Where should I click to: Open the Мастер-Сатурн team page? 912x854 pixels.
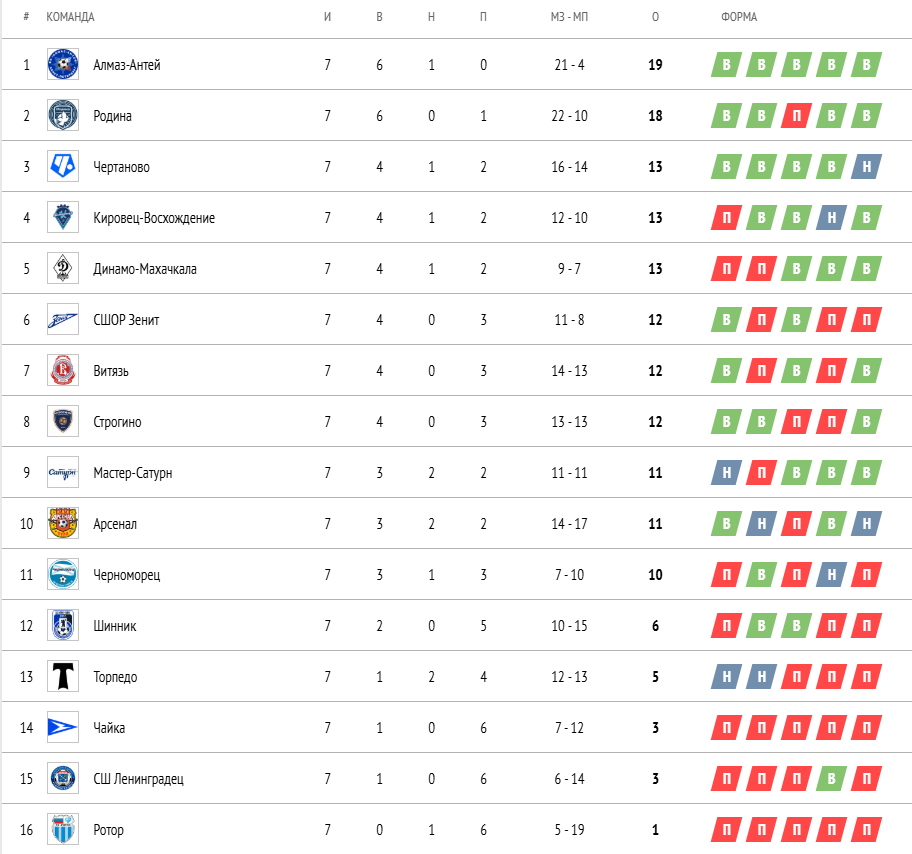133,473
